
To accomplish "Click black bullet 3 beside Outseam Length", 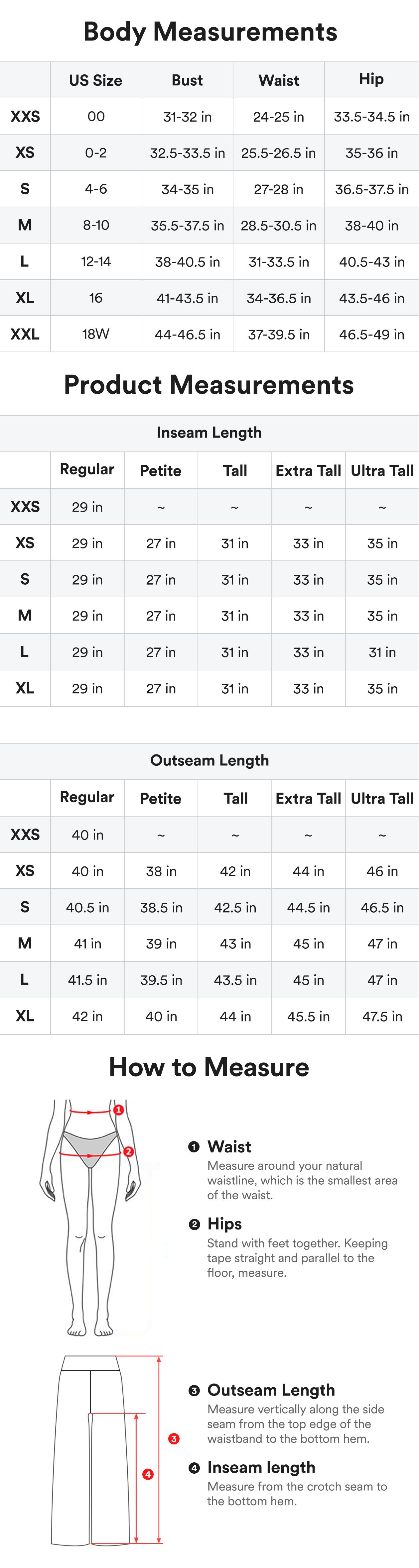I will [x=194, y=1391].
